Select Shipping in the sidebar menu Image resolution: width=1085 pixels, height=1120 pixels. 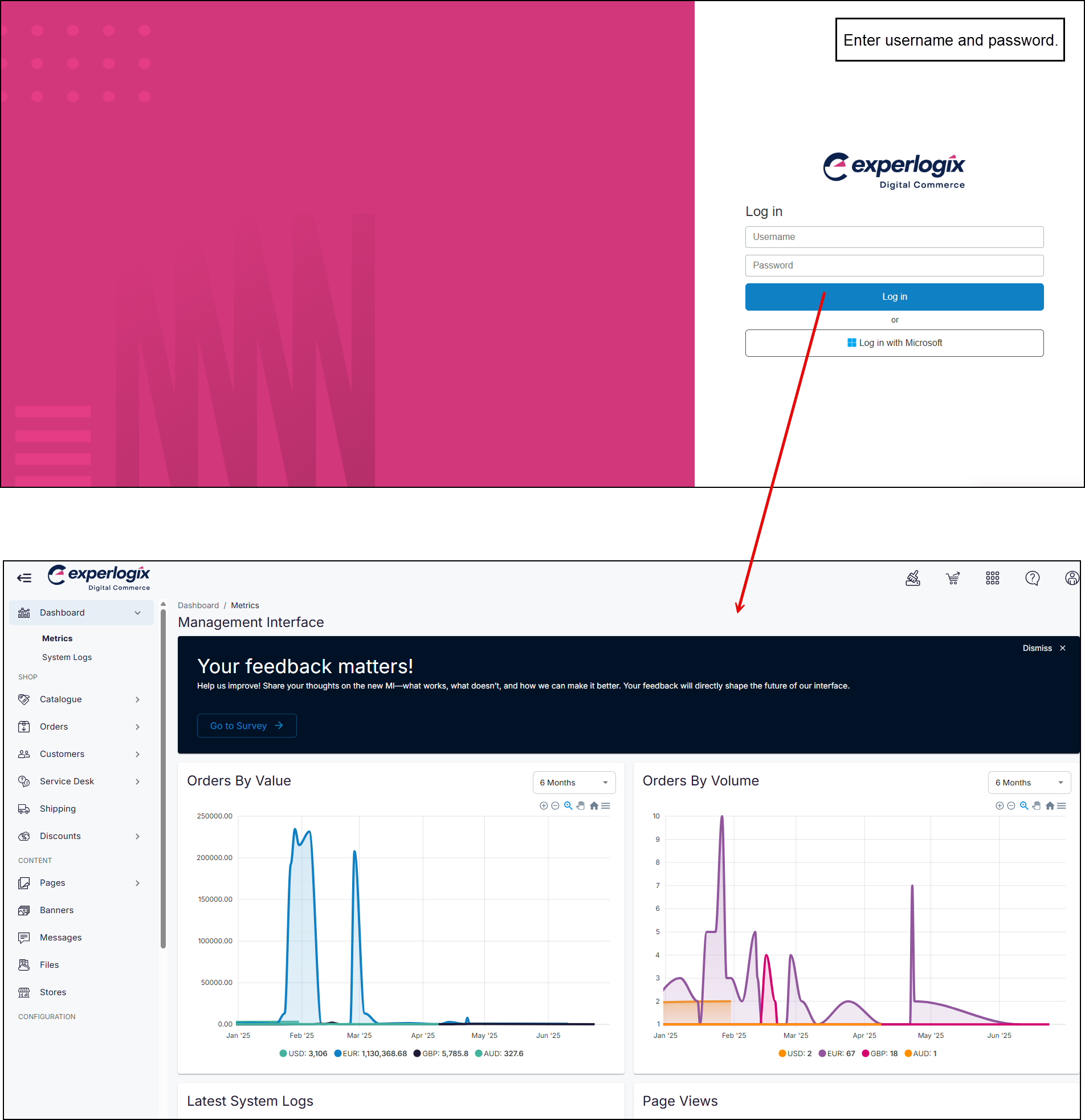pyautogui.click(x=58, y=809)
